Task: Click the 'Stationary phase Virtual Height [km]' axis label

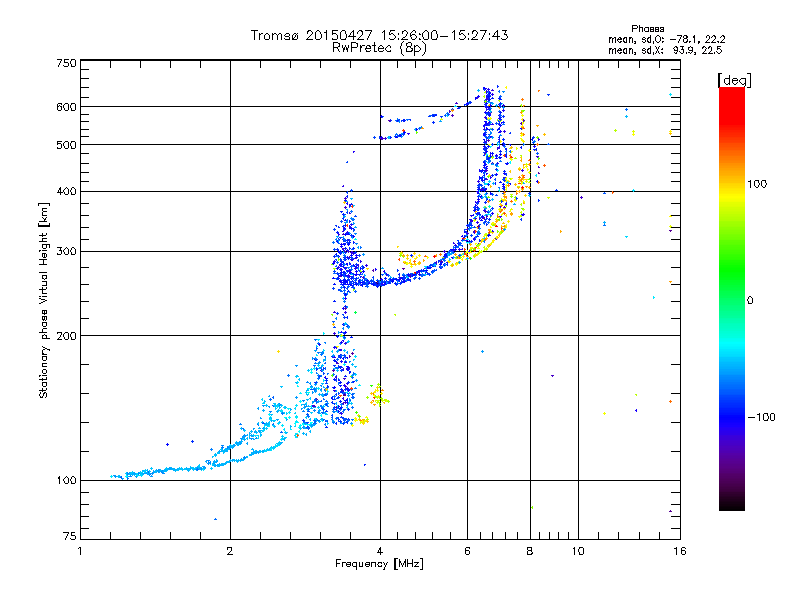Action: tap(44, 300)
